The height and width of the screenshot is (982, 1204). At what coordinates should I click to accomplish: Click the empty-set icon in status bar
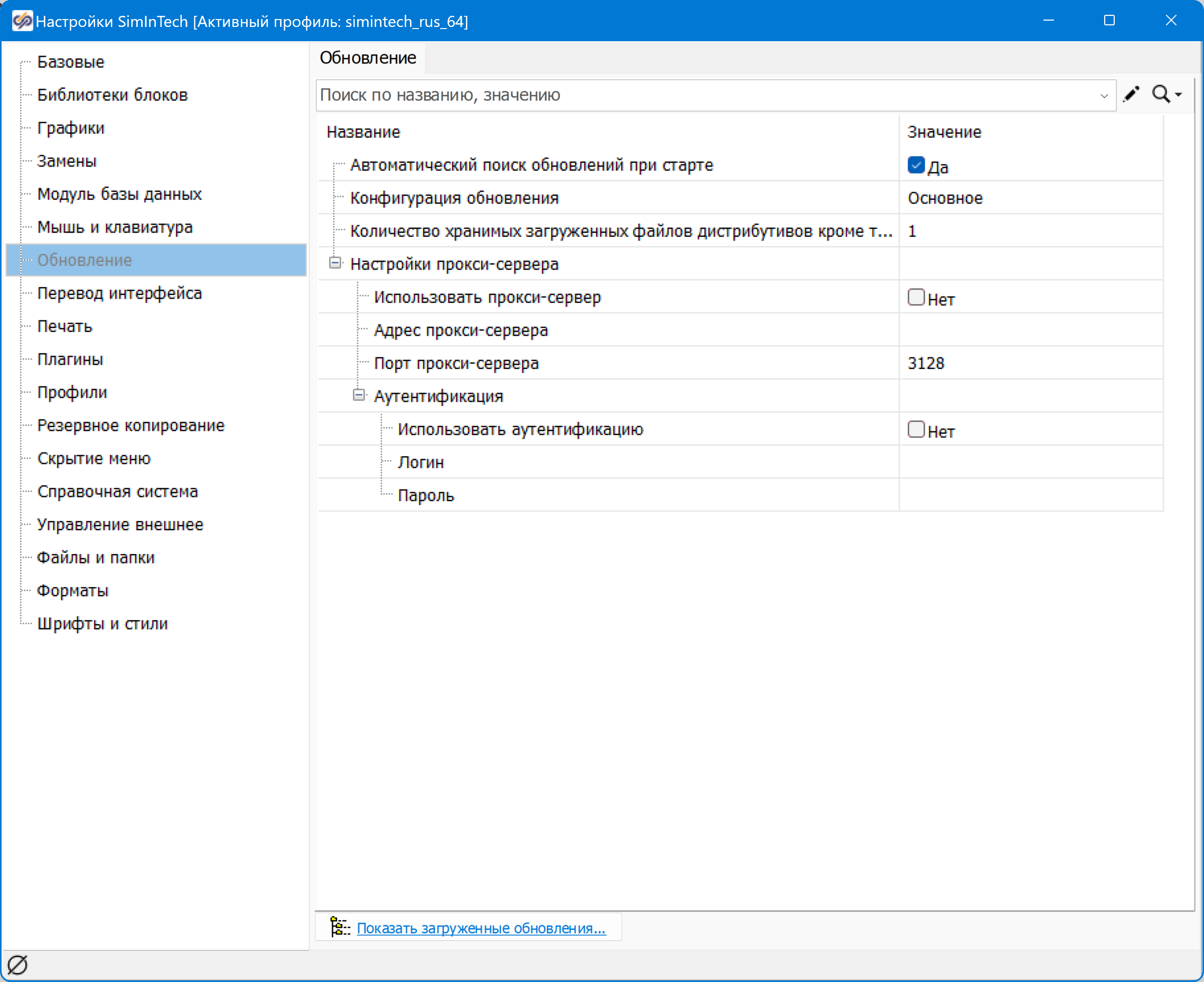[x=17, y=965]
